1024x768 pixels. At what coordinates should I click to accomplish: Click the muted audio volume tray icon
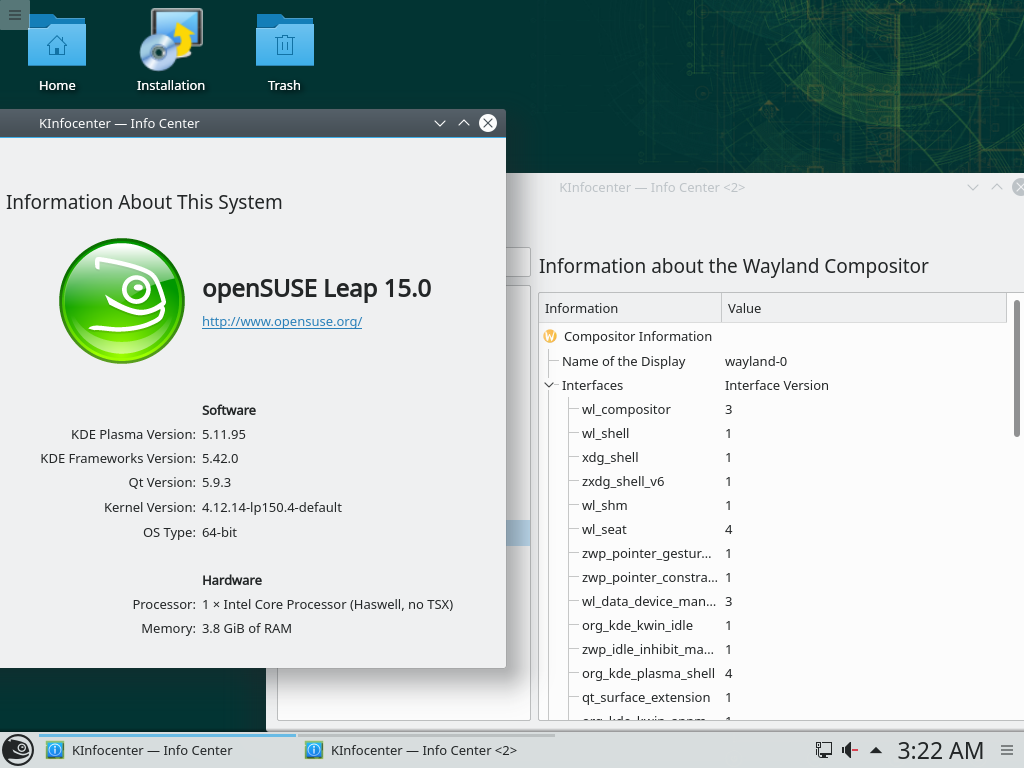pyautogui.click(x=850, y=750)
